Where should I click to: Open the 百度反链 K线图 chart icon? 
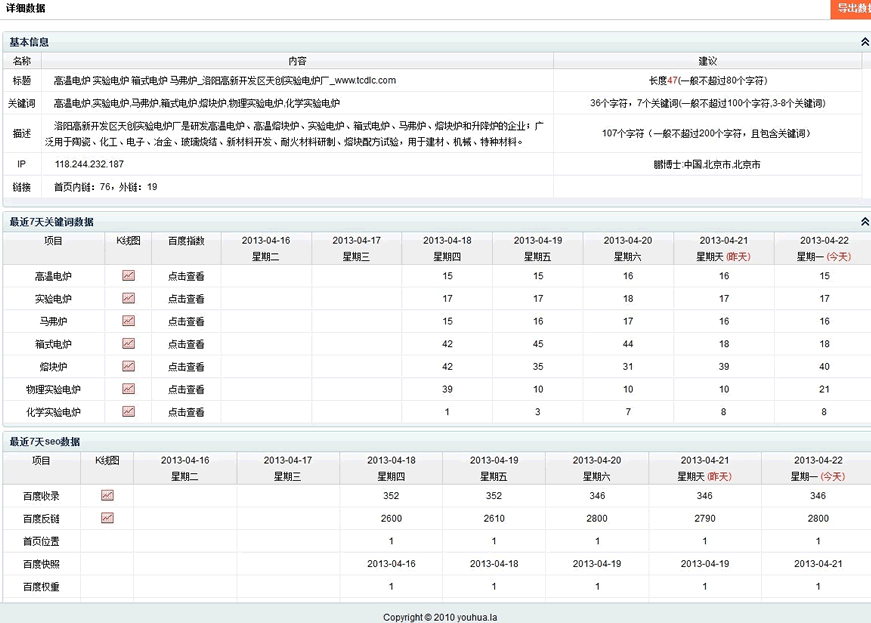click(106, 519)
